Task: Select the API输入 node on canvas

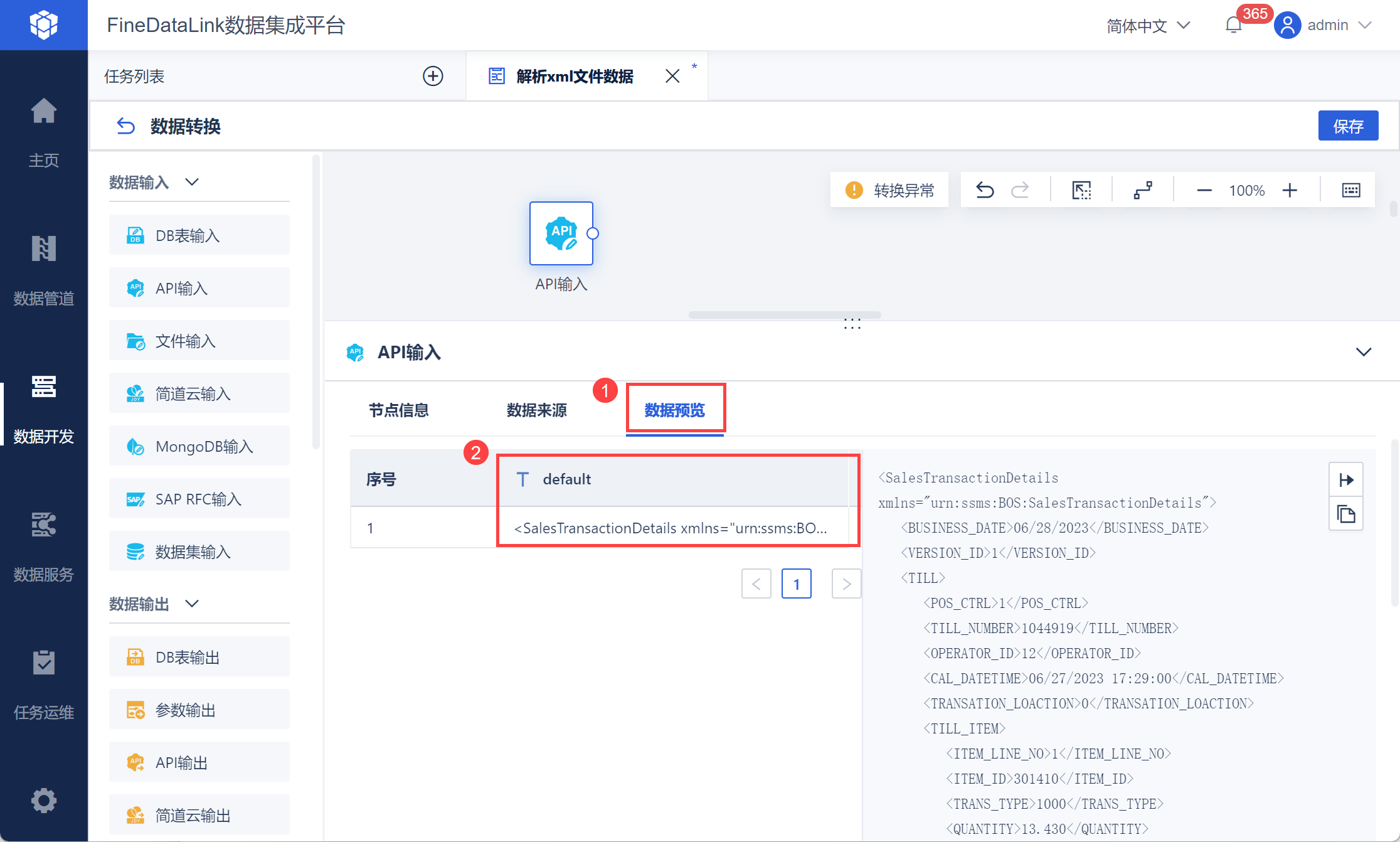Action: point(561,233)
